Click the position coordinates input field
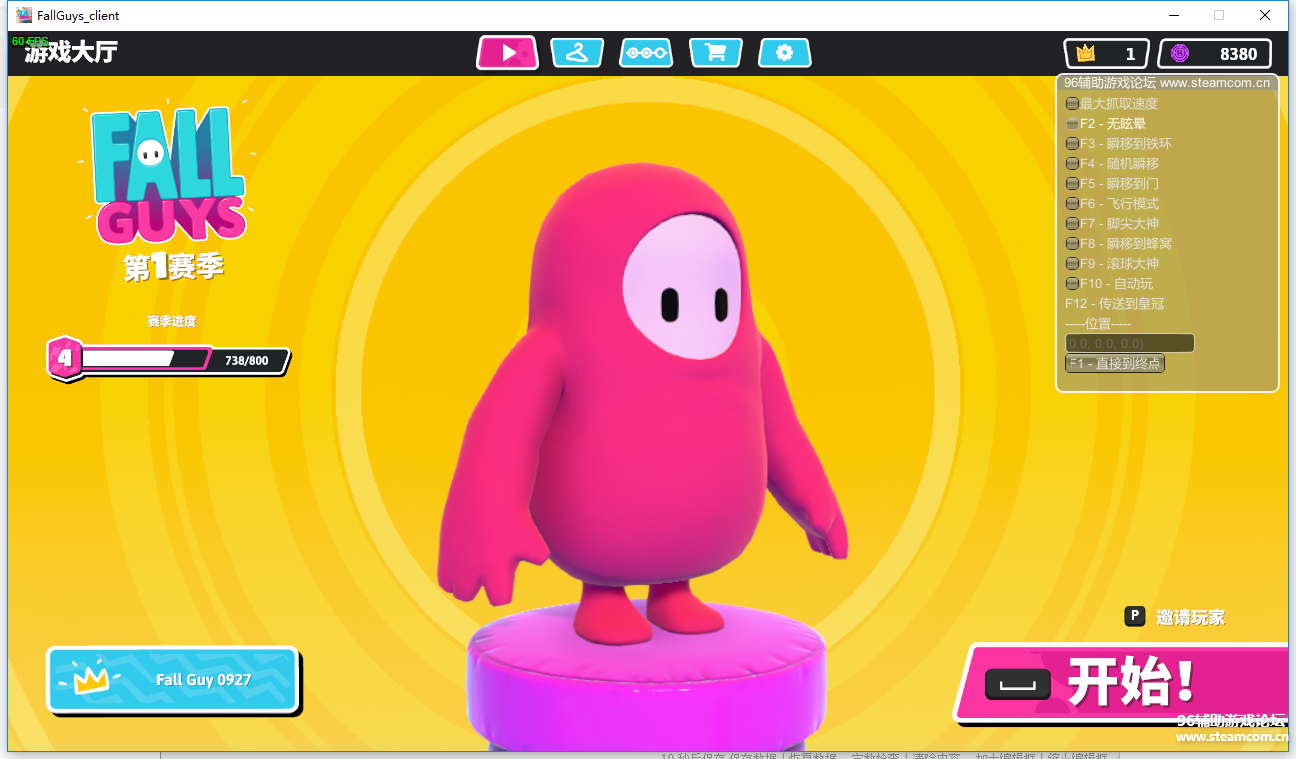 (1129, 343)
